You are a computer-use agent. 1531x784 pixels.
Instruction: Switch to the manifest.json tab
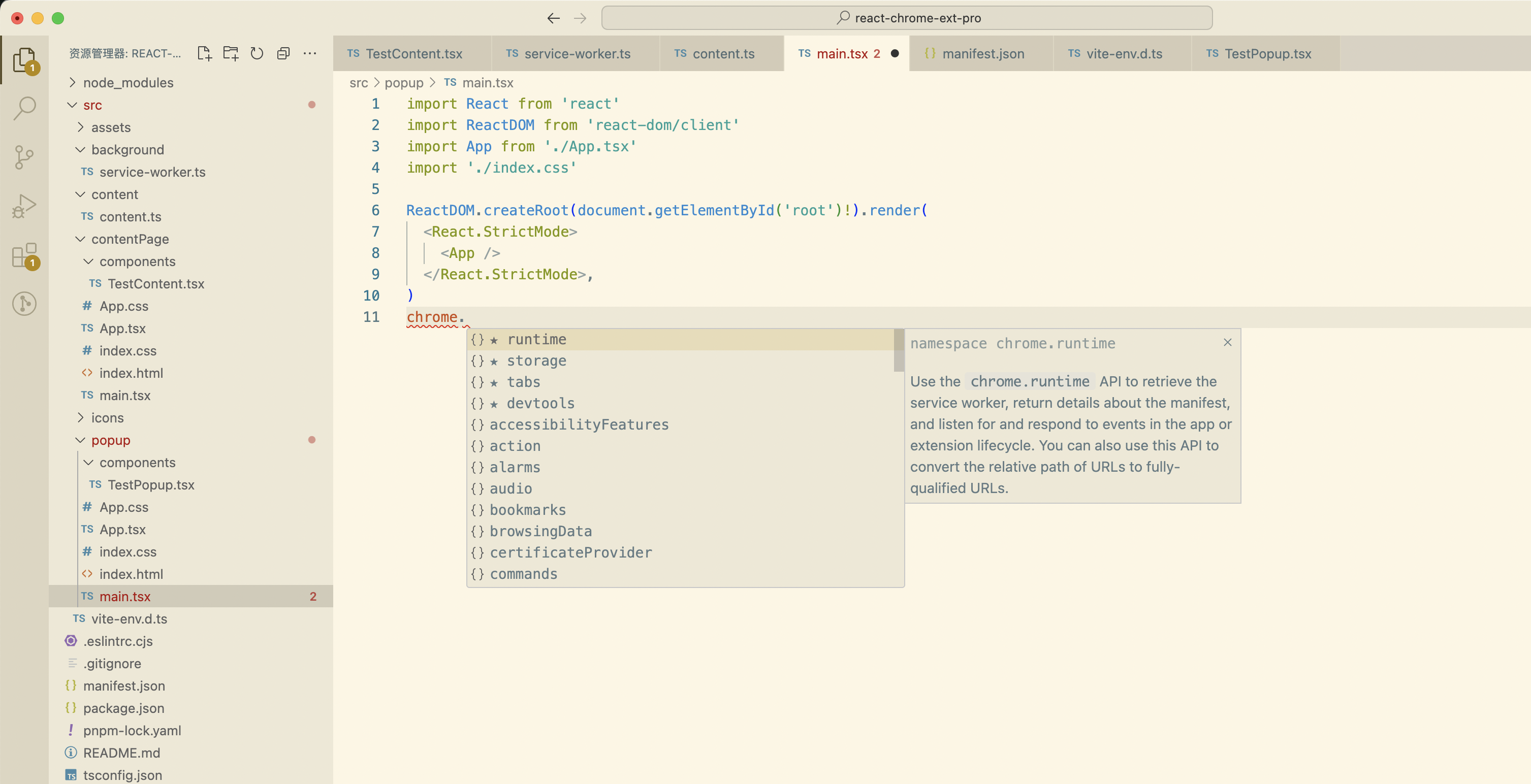pos(982,53)
